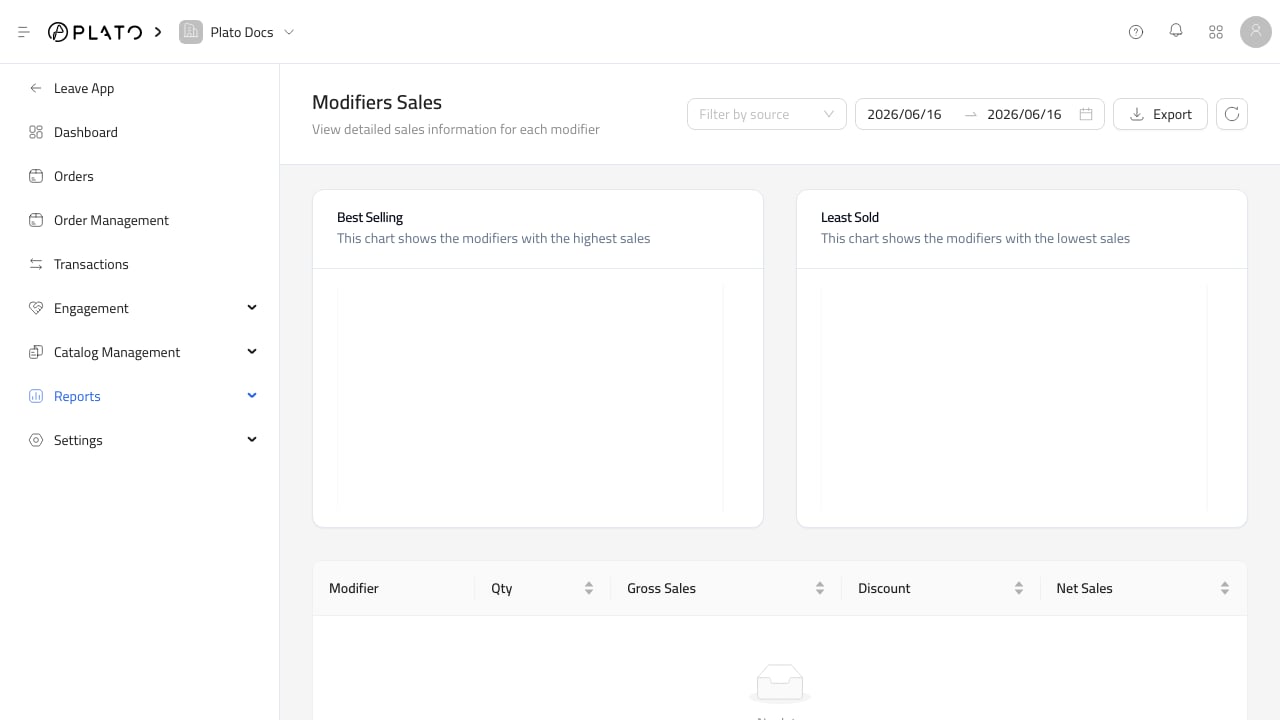Click the Best Selling card title
The image size is (1280, 720).
pyautogui.click(x=370, y=217)
